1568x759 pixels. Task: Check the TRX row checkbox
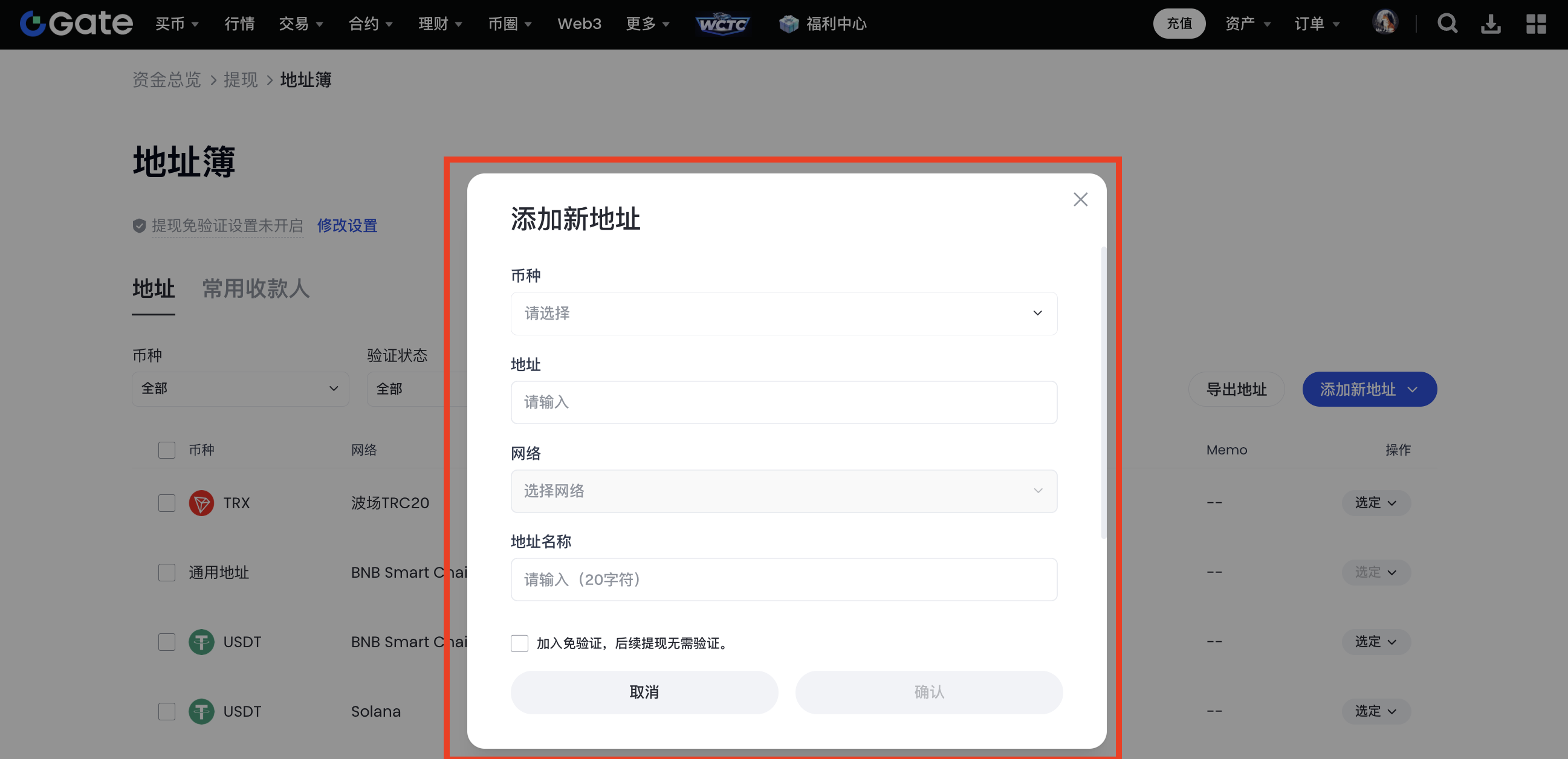click(166, 503)
